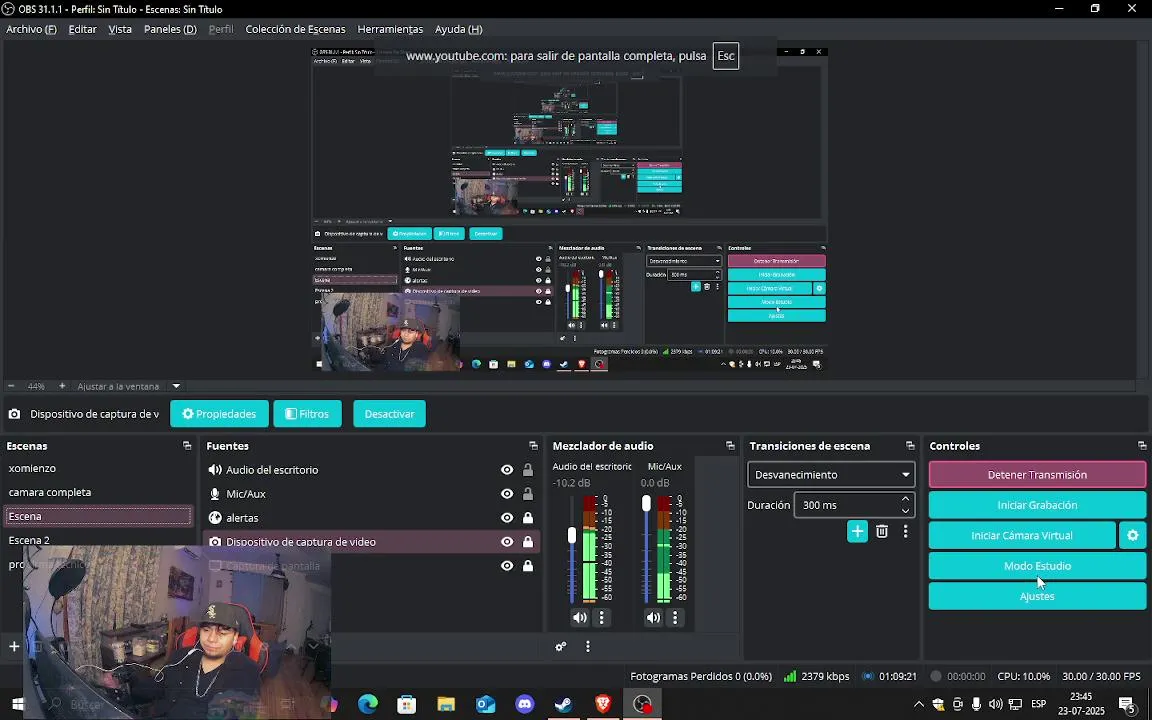
Task: Zoom out the preview with minus
Action: pos(11,386)
